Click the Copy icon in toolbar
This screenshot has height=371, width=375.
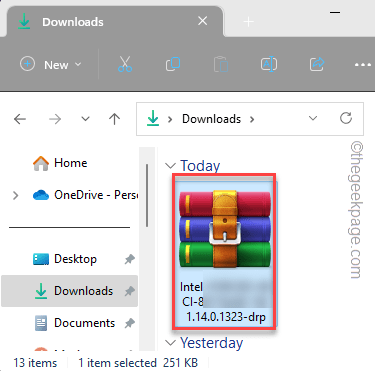[x=173, y=64]
